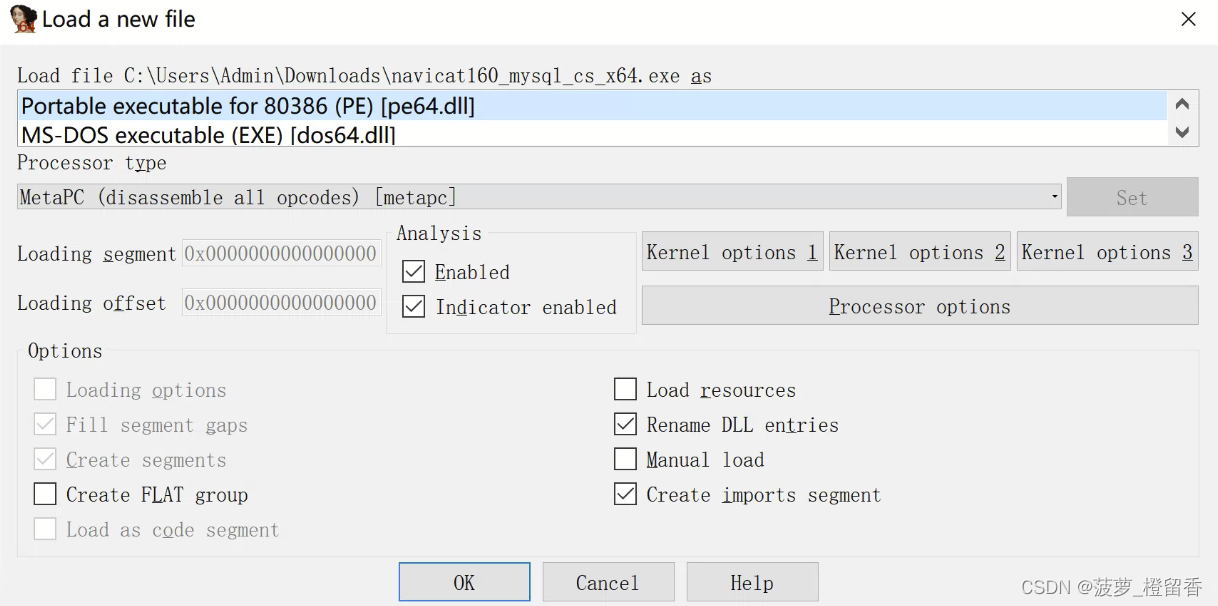The height and width of the screenshot is (606, 1218).
Task: Select MS-DOS executable (EXE) format
Action: [x=208, y=135]
